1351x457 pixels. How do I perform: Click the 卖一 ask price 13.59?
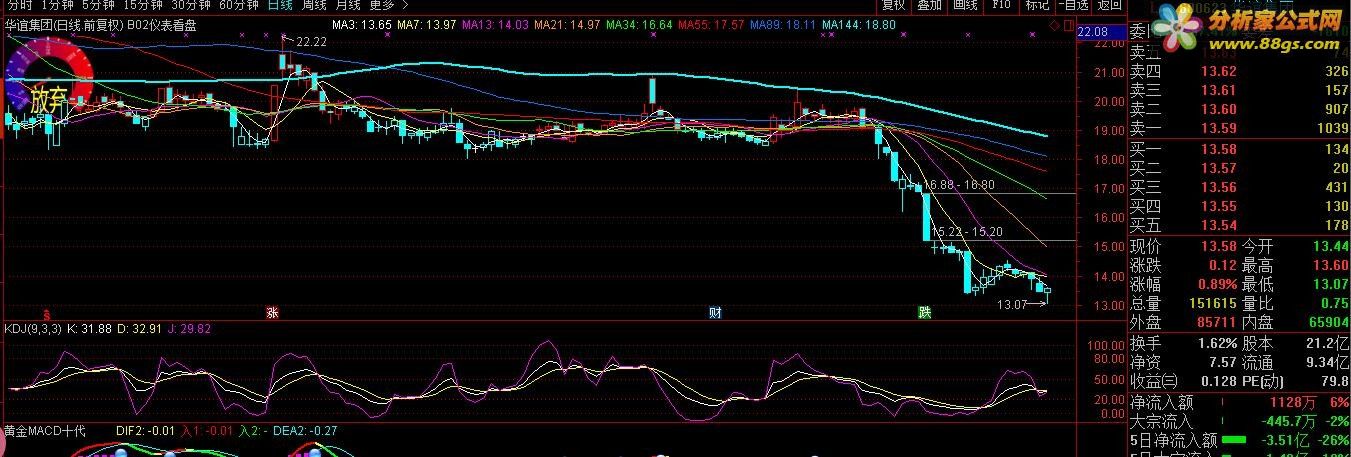coord(1219,128)
